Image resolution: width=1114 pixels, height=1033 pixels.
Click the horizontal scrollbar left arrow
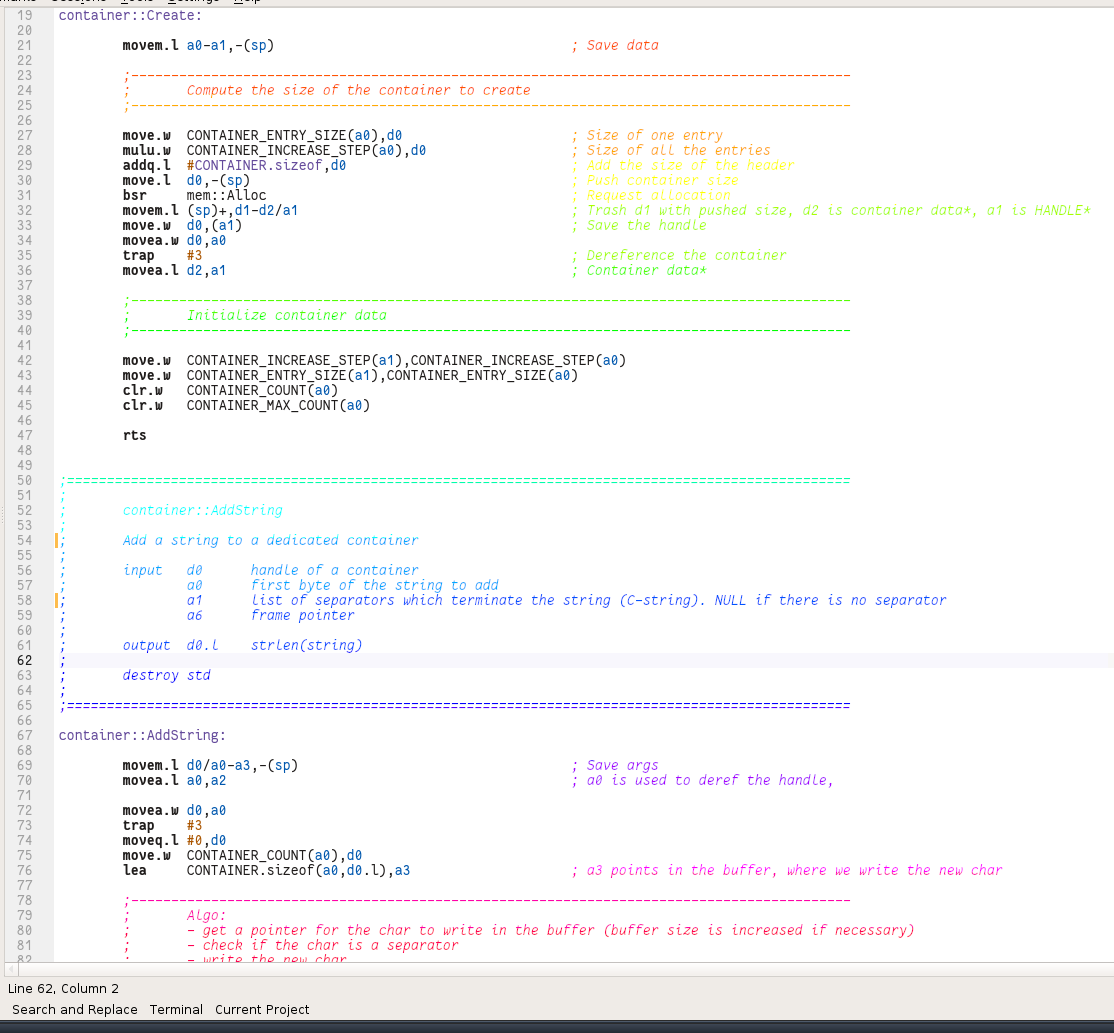click(x=12, y=969)
